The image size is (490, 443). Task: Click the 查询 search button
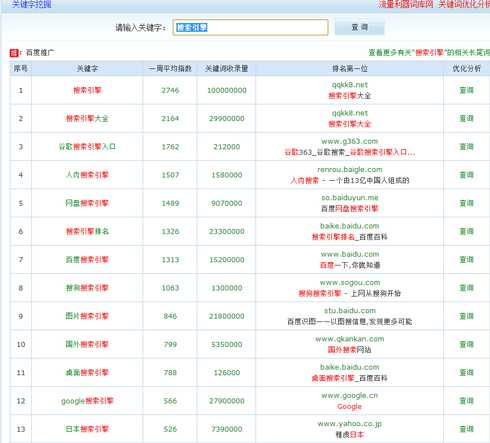tap(359, 27)
